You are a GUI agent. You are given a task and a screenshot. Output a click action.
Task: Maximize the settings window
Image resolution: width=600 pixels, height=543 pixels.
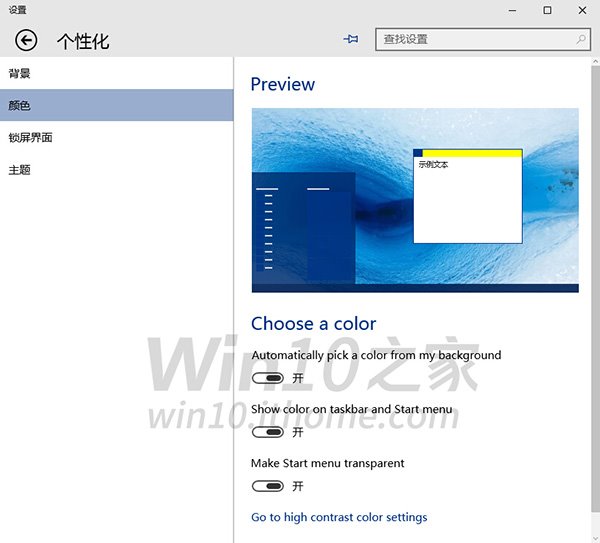(x=547, y=10)
